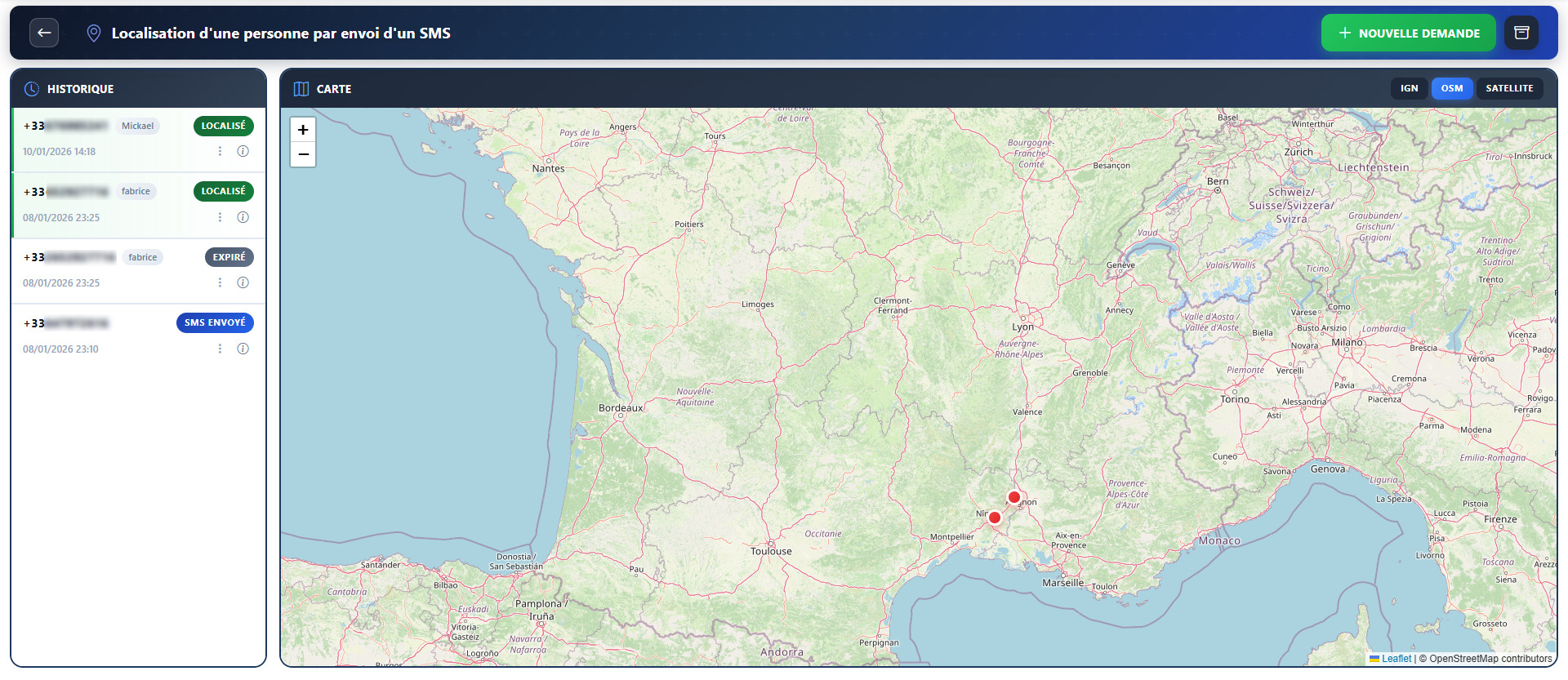Show info for Mickael's request
Image resolution: width=1568 pixels, height=680 pixels.
pos(243,151)
